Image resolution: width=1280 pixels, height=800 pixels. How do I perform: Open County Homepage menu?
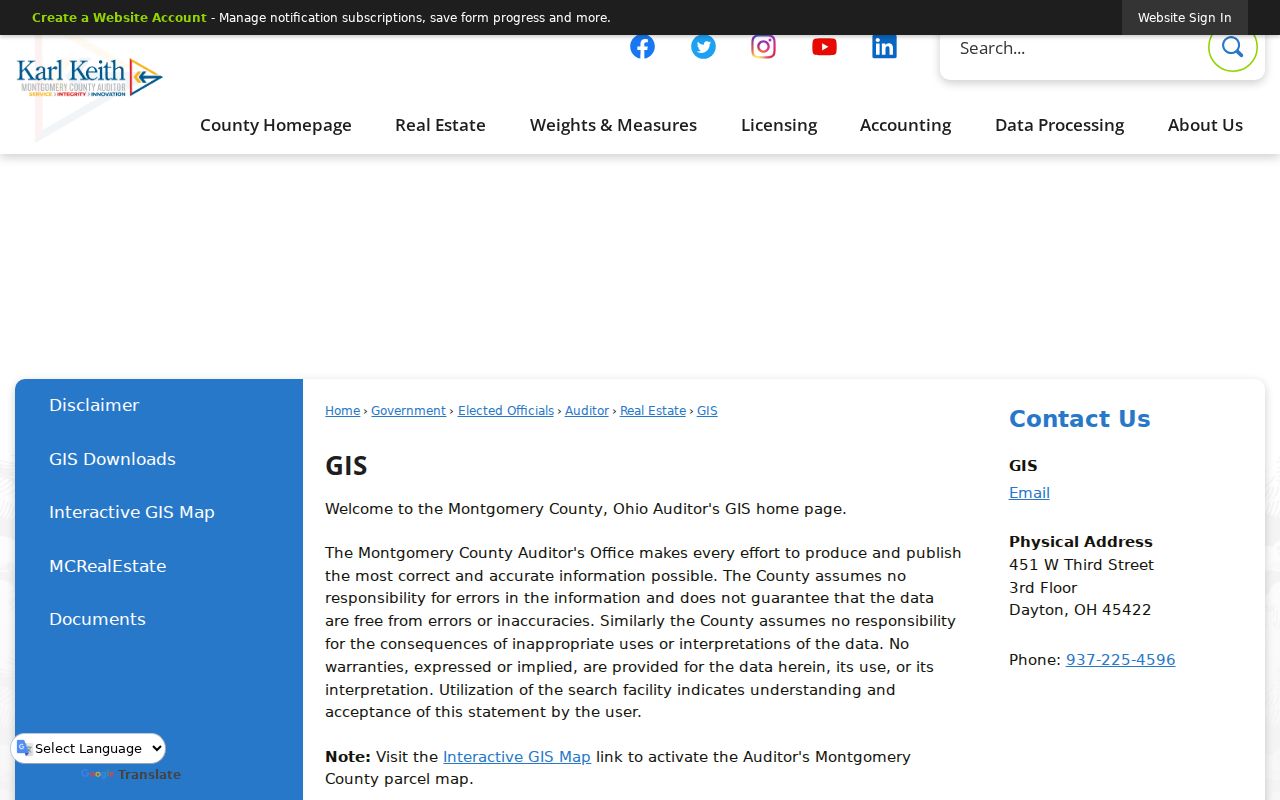276,125
